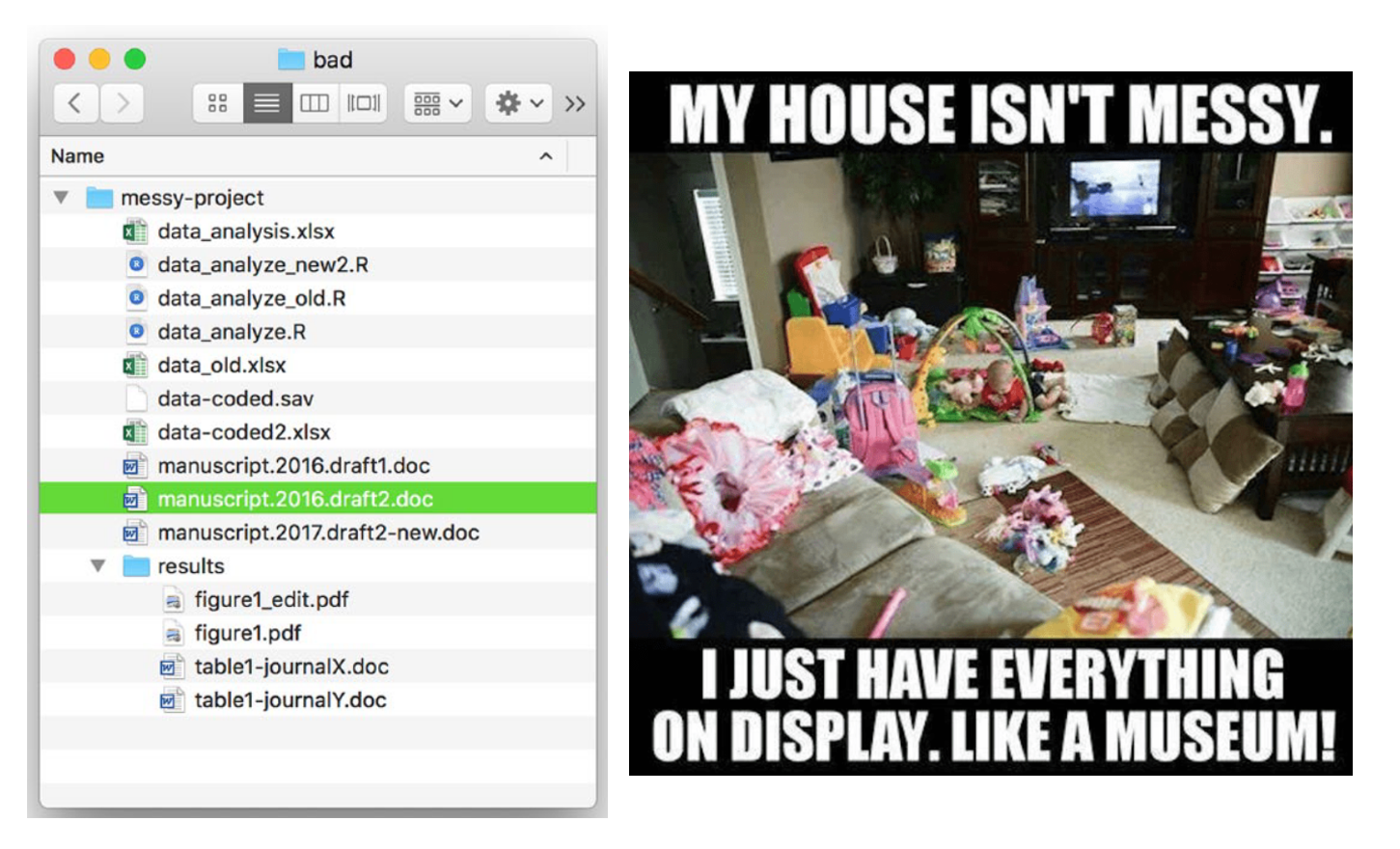The width and height of the screenshot is (1400, 849).
Task: Click the R icon of data_analyze_new2.R
Action: tap(136, 264)
